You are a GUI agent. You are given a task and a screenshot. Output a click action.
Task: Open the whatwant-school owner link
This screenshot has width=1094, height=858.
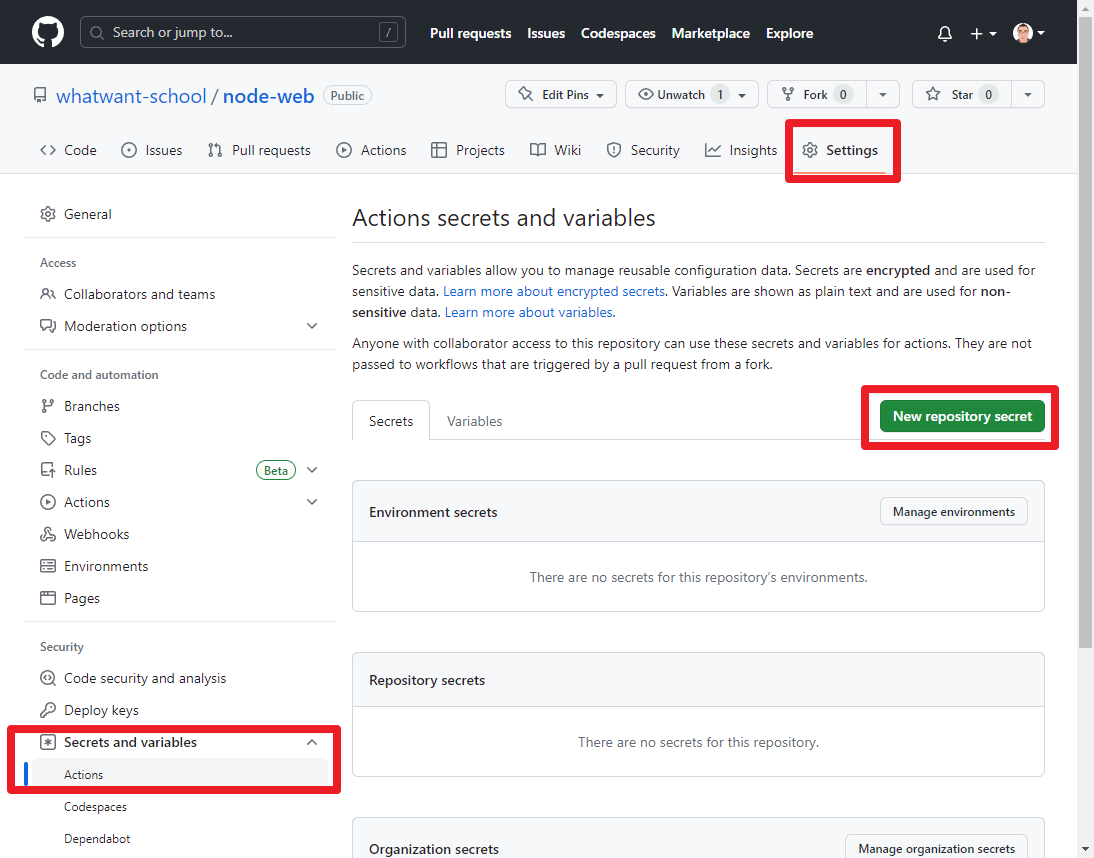point(131,96)
